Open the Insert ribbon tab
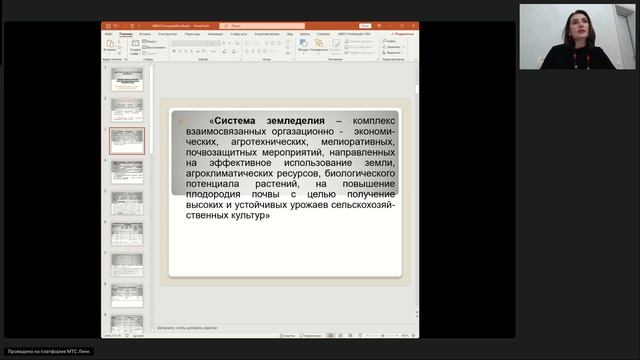640x360 pixels. [x=145, y=34]
